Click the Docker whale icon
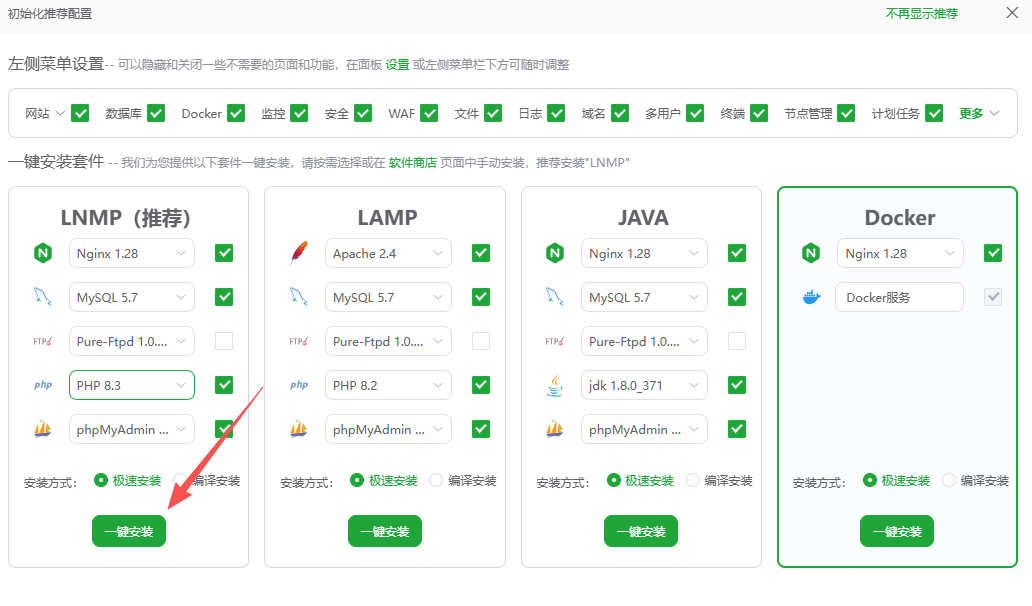Viewport: 1032px width, 606px height. coord(810,297)
